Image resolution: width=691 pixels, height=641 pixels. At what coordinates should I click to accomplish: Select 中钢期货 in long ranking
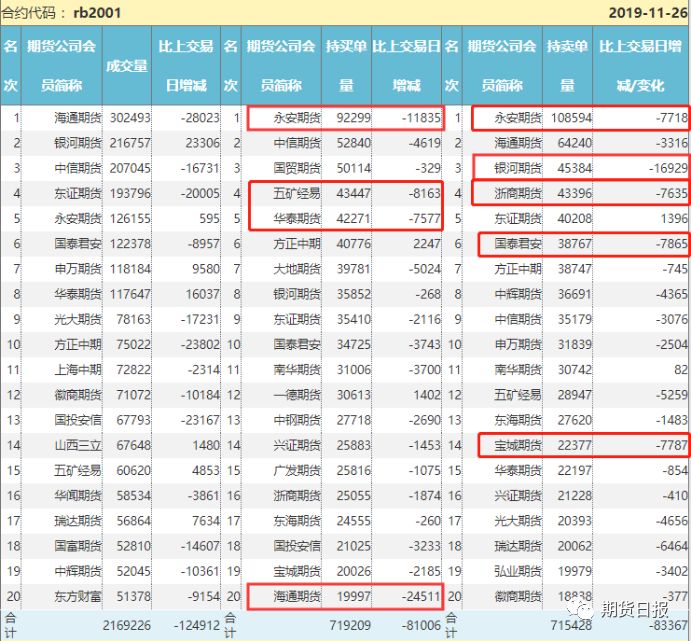click(x=297, y=419)
